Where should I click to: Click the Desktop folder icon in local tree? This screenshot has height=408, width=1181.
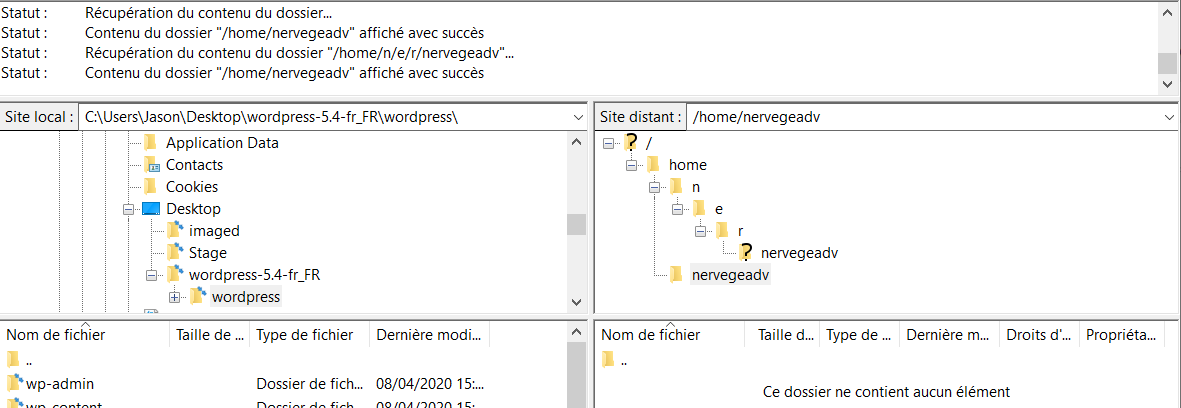[x=151, y=209]
